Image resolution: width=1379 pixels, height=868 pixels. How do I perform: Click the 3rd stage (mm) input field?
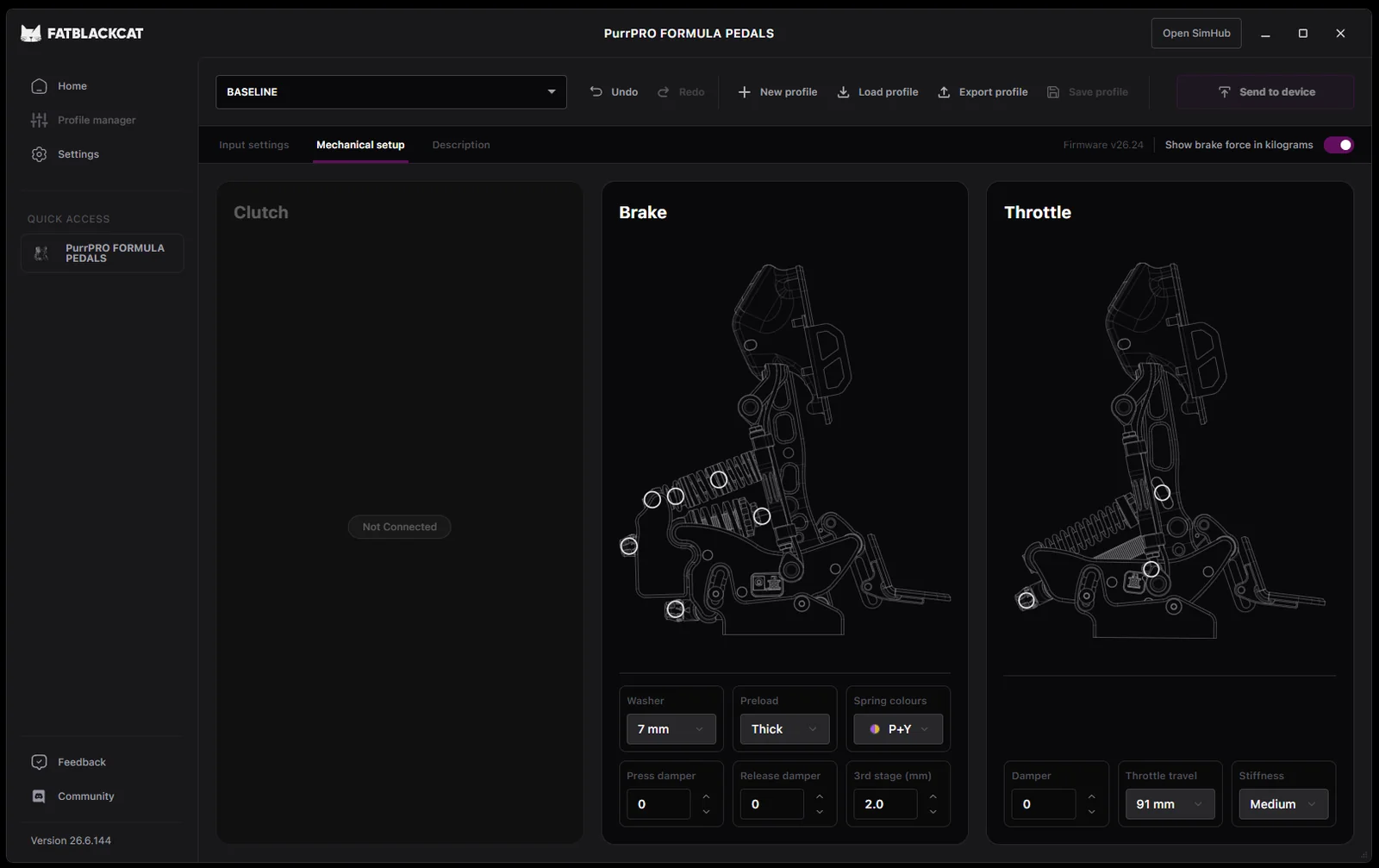885,804
